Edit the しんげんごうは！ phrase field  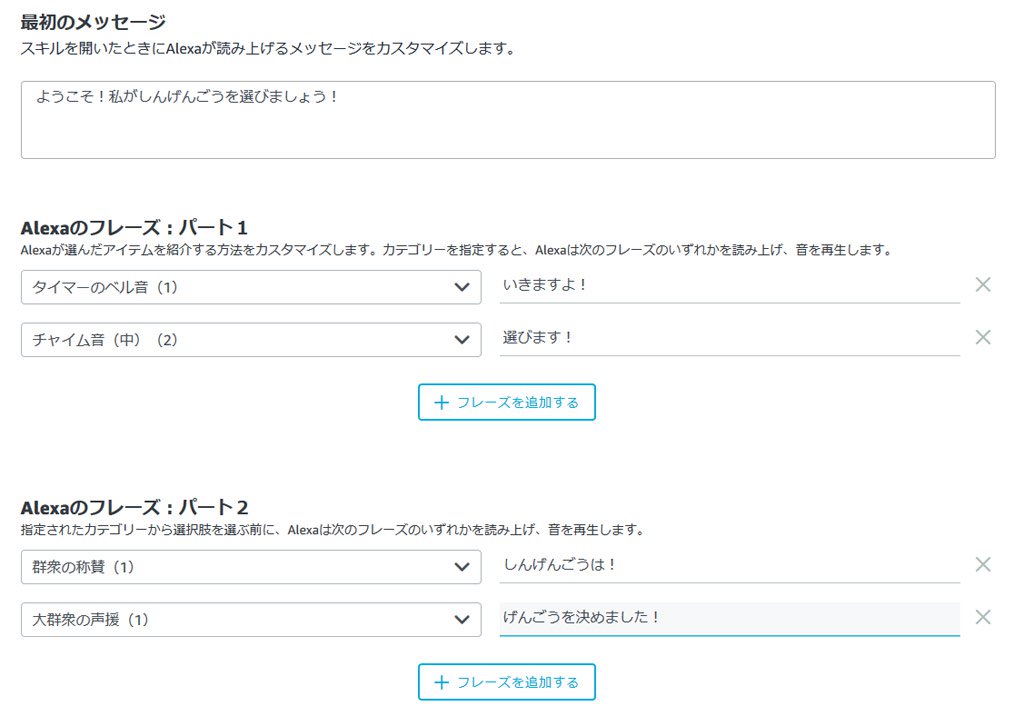point(729,566)
